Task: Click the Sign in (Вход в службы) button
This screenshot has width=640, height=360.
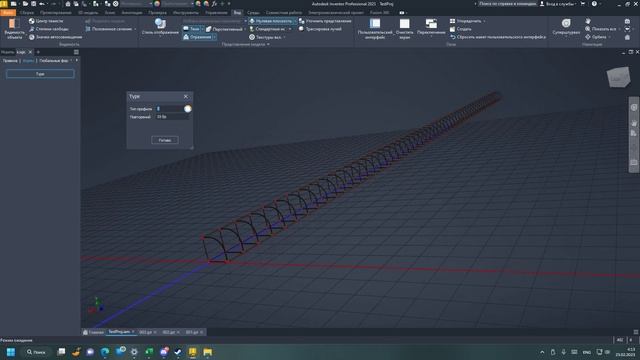Action: click(558, 4)
